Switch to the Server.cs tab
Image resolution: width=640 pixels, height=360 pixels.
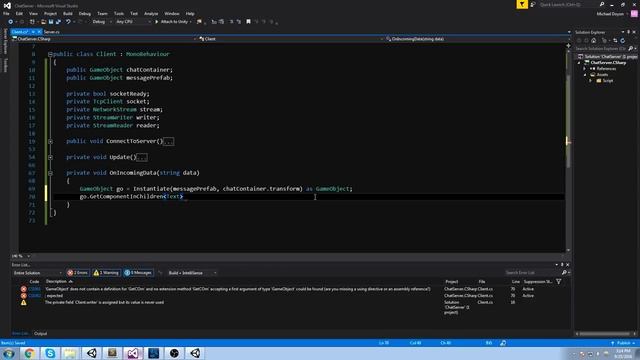[52, 31]
